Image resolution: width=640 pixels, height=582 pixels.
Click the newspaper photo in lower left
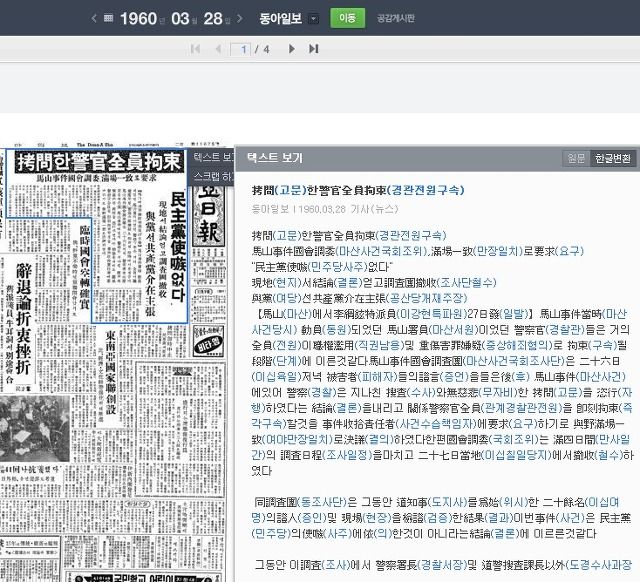tap(34, 427)
